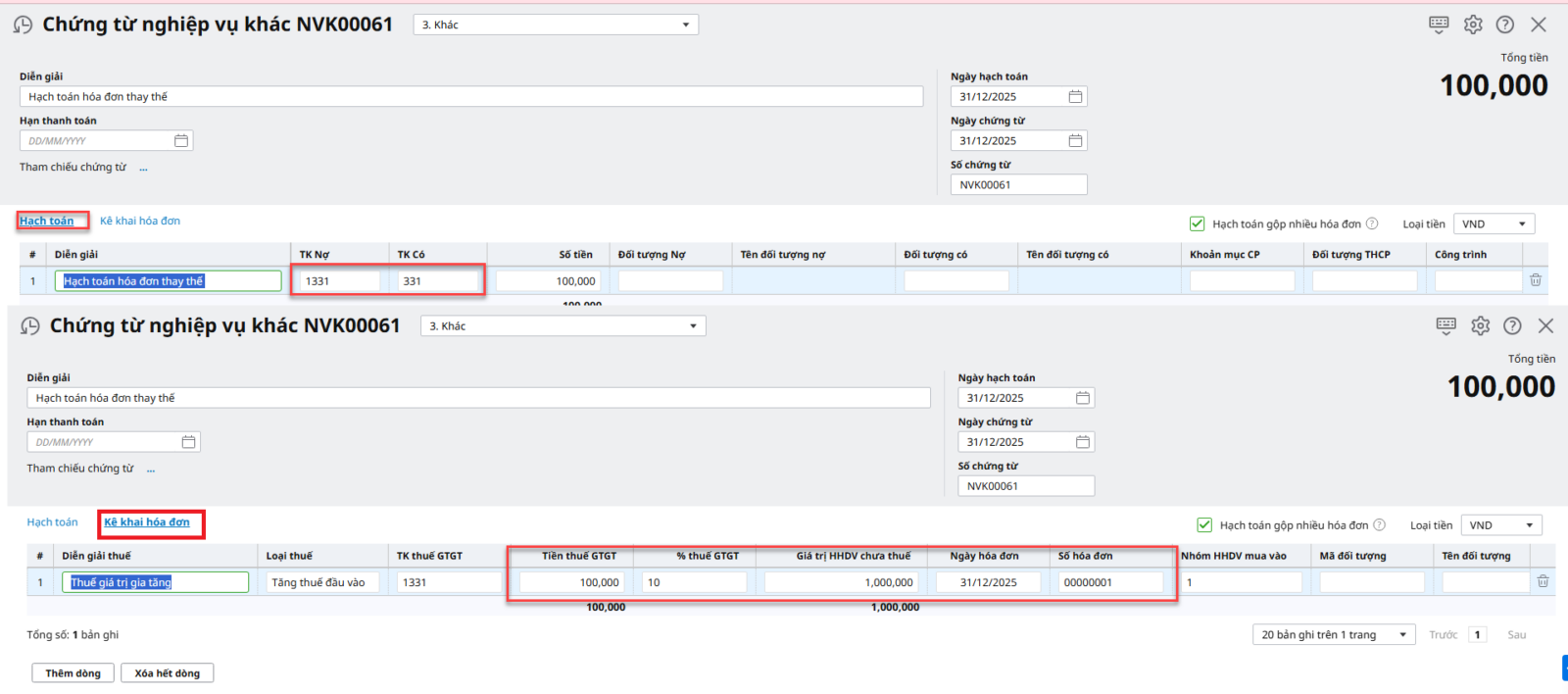Toggle 'Hạch toán gộp nhiều hóa đơn' above the TK Nợ grid
This screenshot has height=694, width=1568.
coord(1197,223)
